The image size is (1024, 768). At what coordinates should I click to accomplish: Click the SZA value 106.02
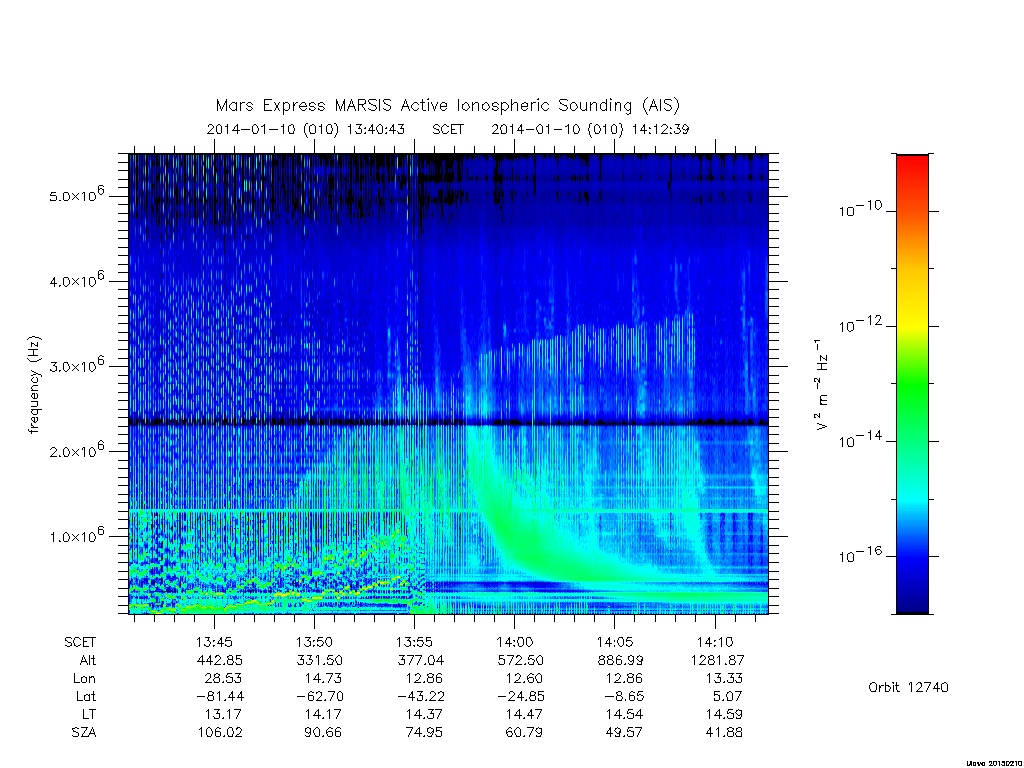[220, 732]
